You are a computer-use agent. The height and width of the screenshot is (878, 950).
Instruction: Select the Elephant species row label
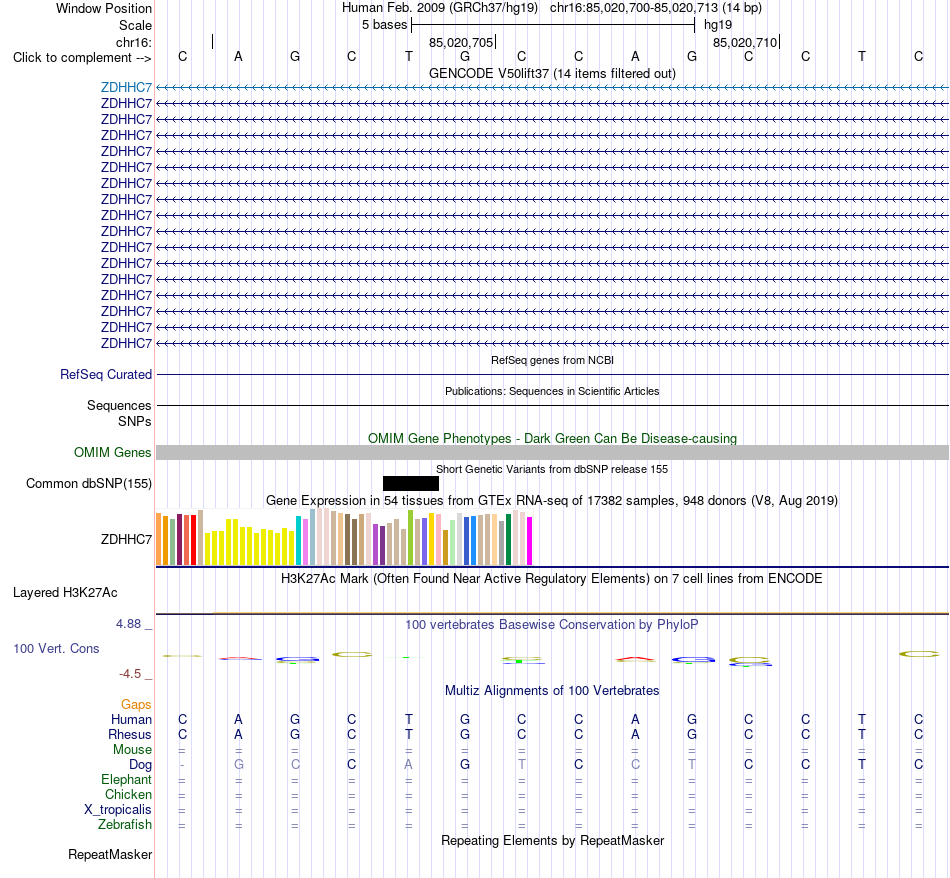coord(126,779)
